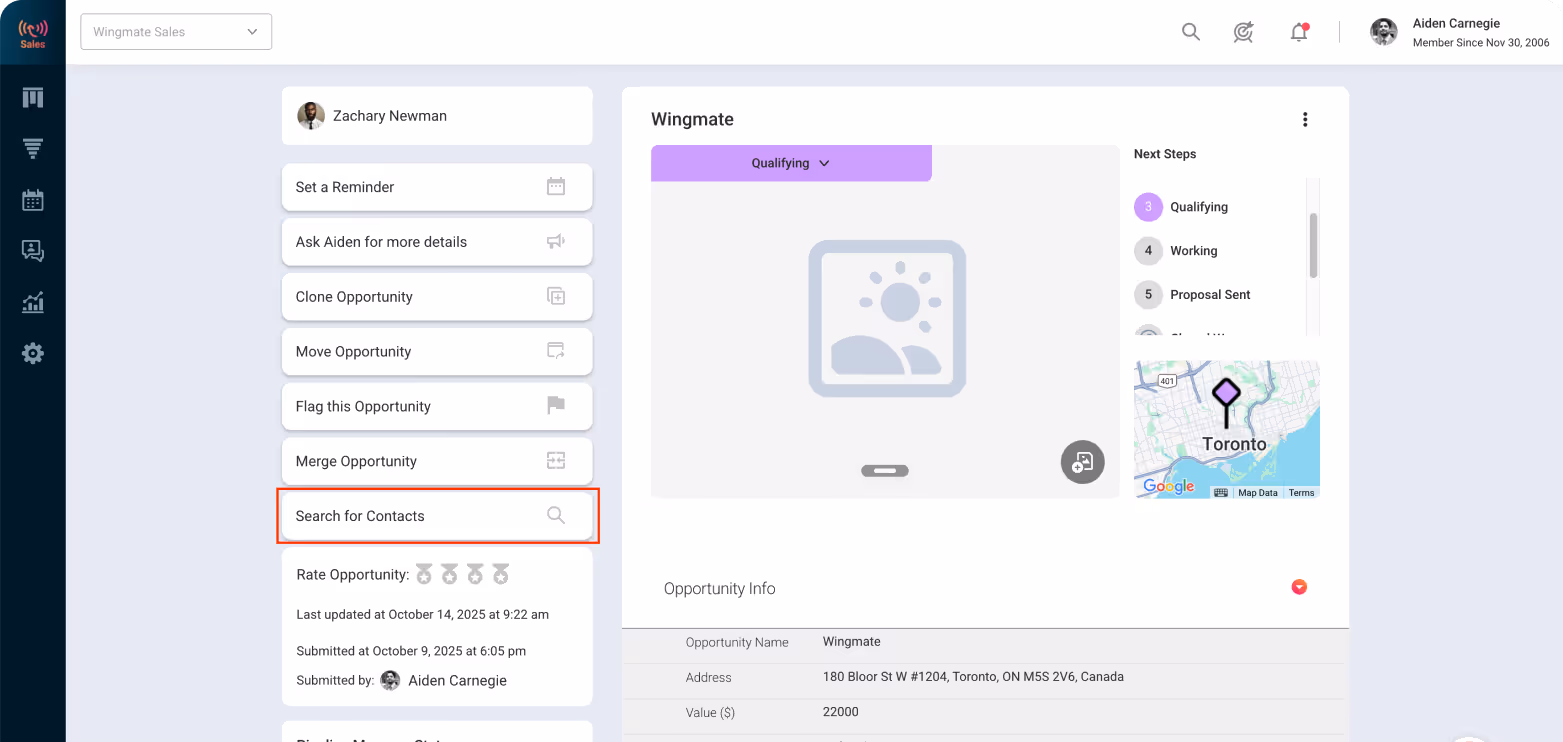
Task: Click the map keyboard shortcuts icon
Action: click(1221, 493)
